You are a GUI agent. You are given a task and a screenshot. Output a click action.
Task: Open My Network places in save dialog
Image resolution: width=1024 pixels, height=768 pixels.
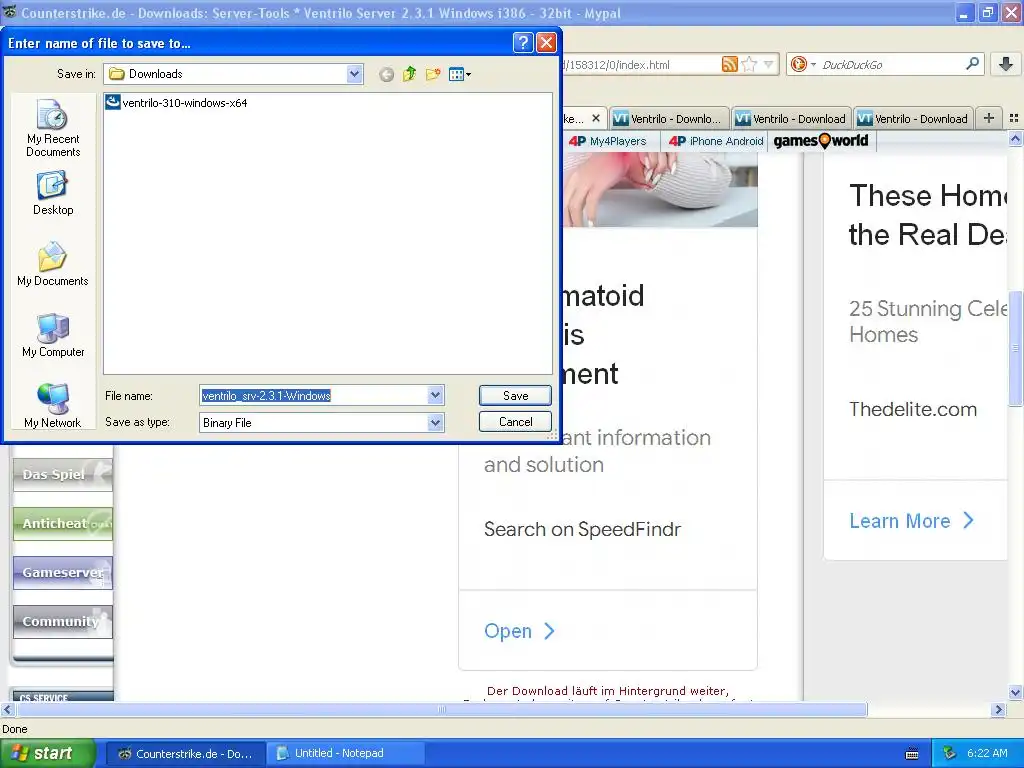pos(53,406)
